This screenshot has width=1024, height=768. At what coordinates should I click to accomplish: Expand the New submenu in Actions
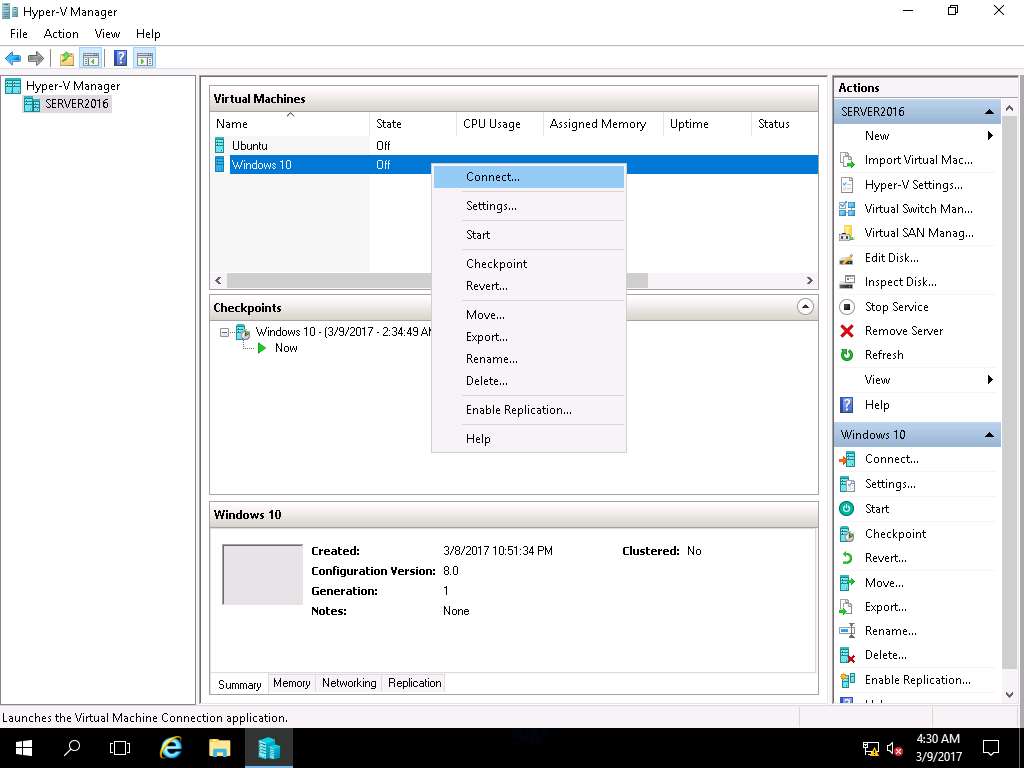click(990, 136)
